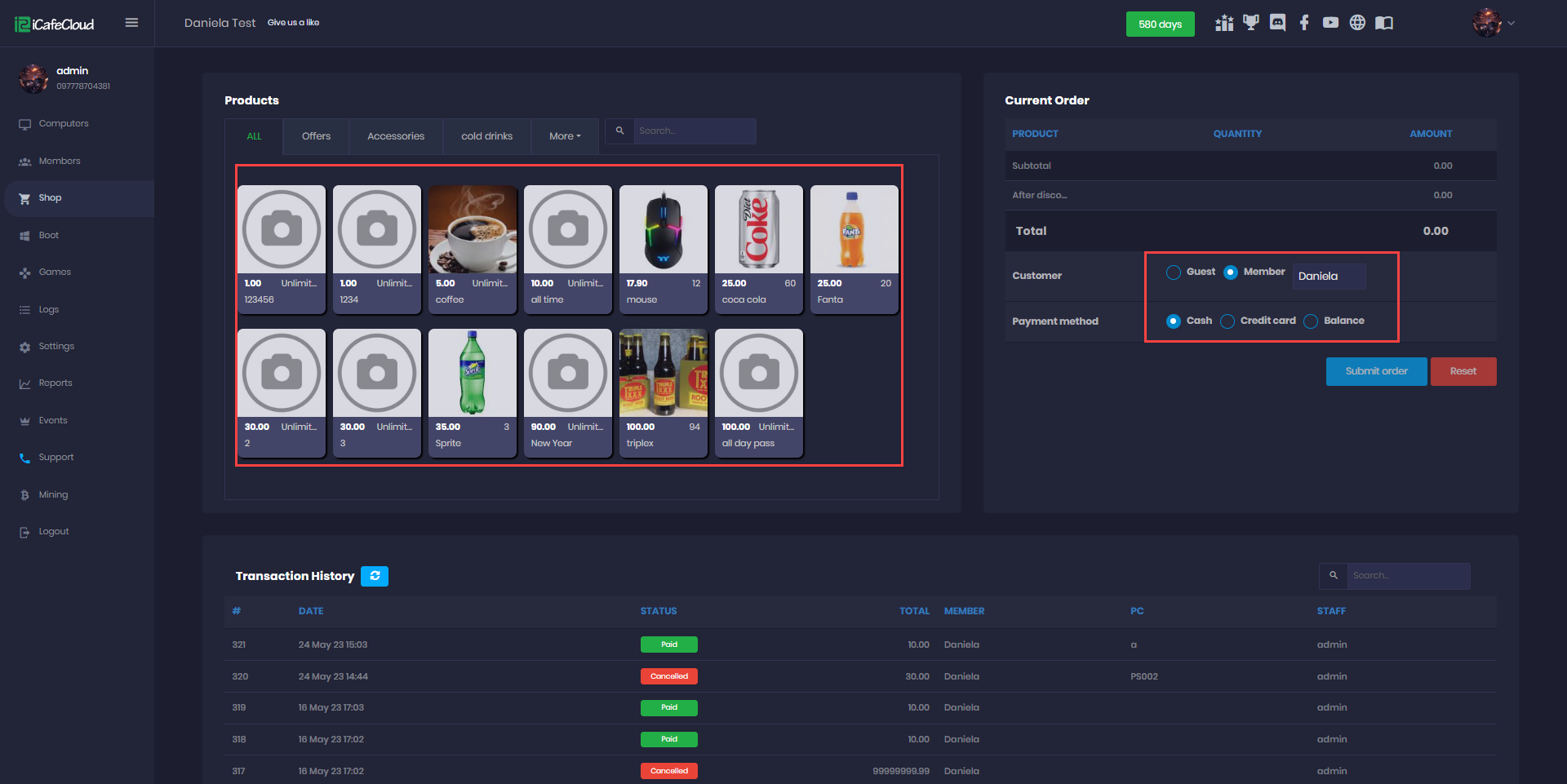Click the Submit order button
Image resolution: width=1567 pixels, height=784 pixels.
(x=1376, y=371)
